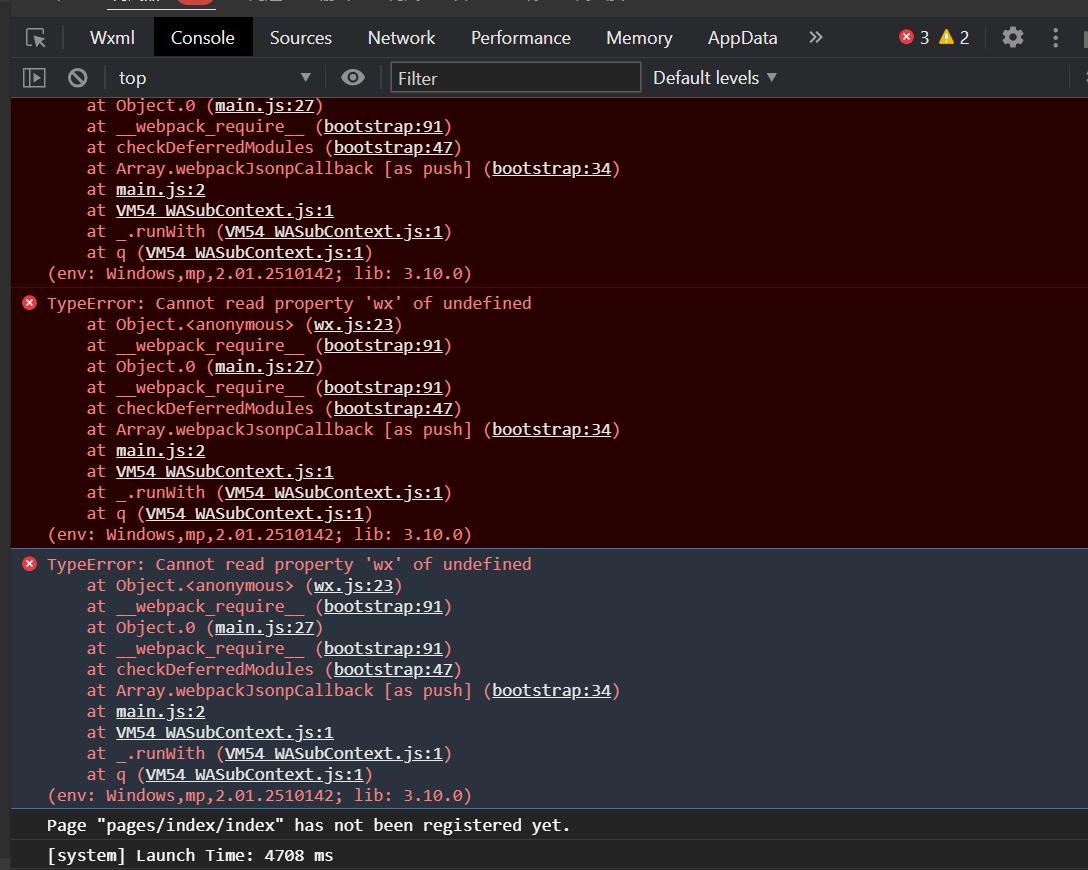Open the Performance tab
Image resolution: width=1088 pixels, height=870 pixels.
(x=520, y=38)
